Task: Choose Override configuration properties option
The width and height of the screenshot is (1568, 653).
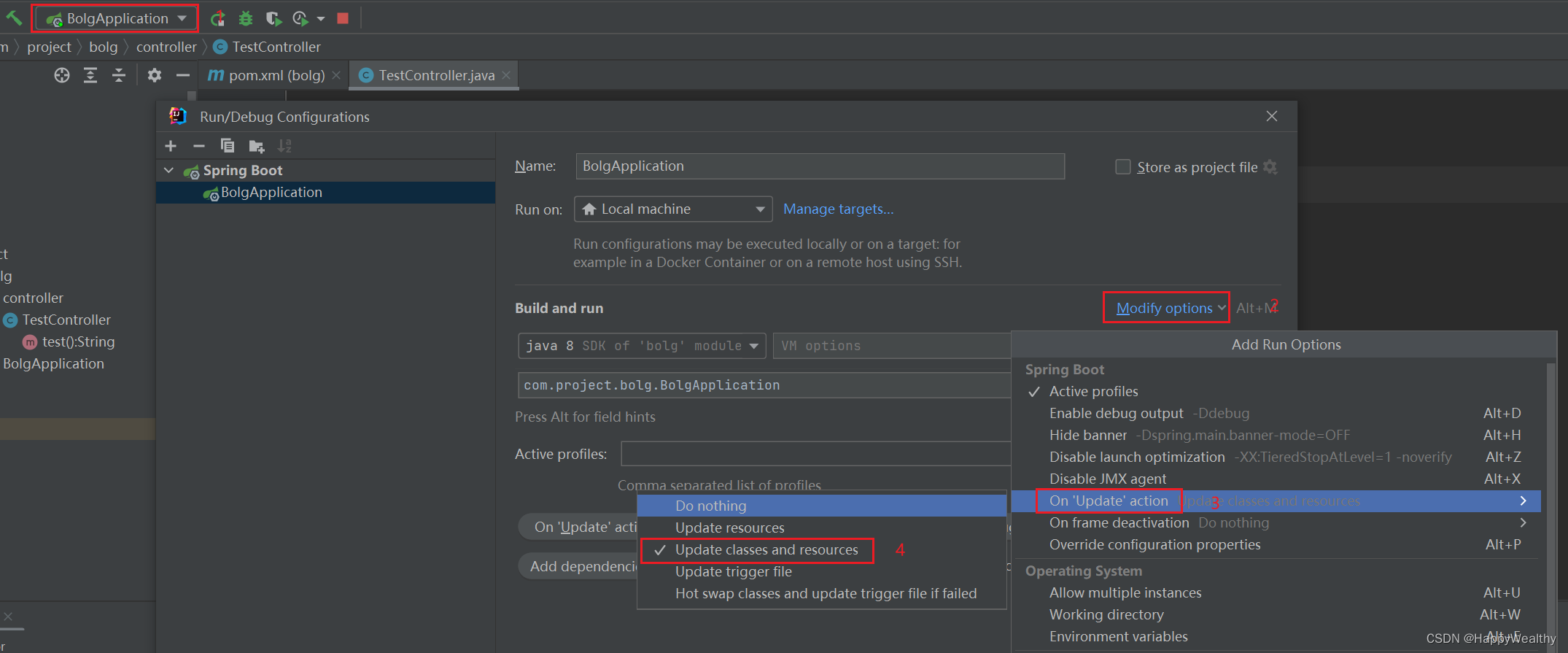Action: 1276,545
